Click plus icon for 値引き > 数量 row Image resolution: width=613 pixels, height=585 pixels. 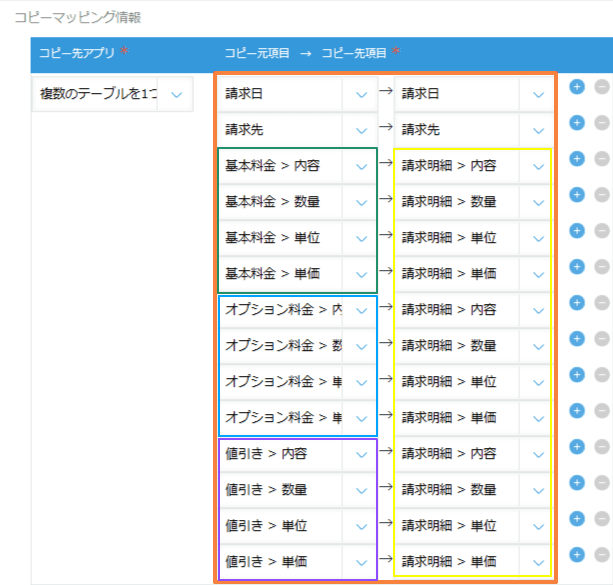pos(577,483)
